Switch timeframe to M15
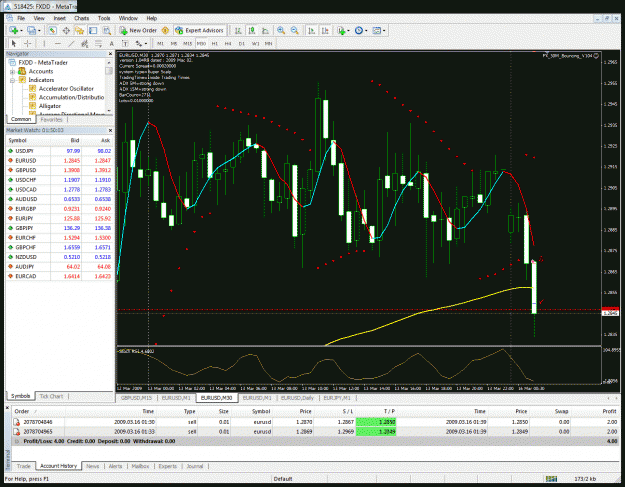 coord(187,43)
